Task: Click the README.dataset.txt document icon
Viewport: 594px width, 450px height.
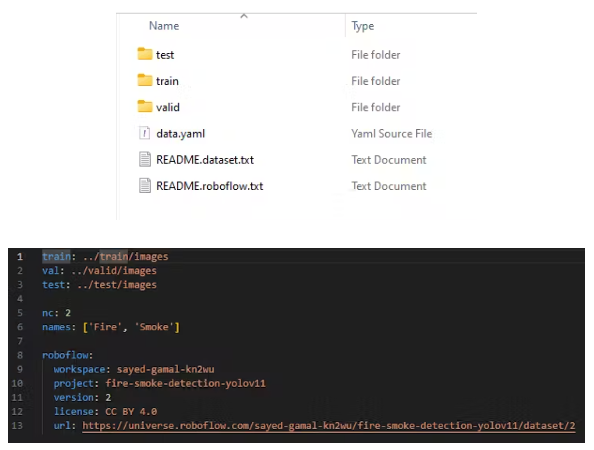Action: [x=144, y=159]
